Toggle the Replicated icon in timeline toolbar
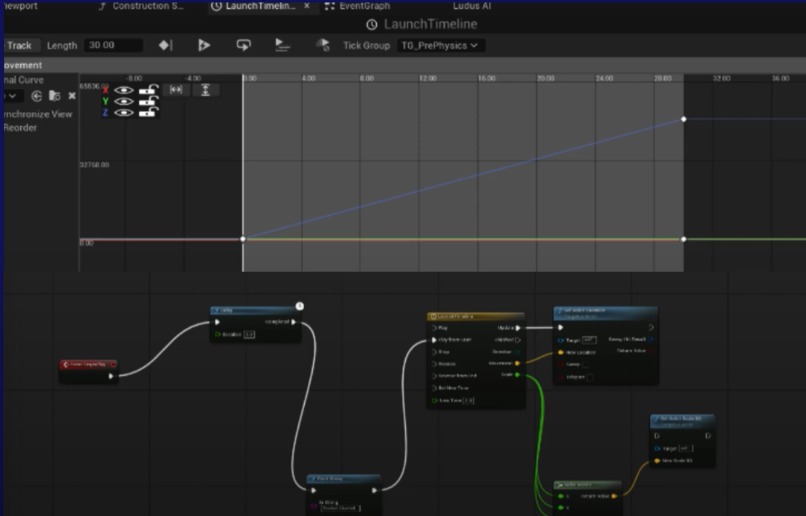The width and height of the screenshot is (806, 516). pos(282,45)
